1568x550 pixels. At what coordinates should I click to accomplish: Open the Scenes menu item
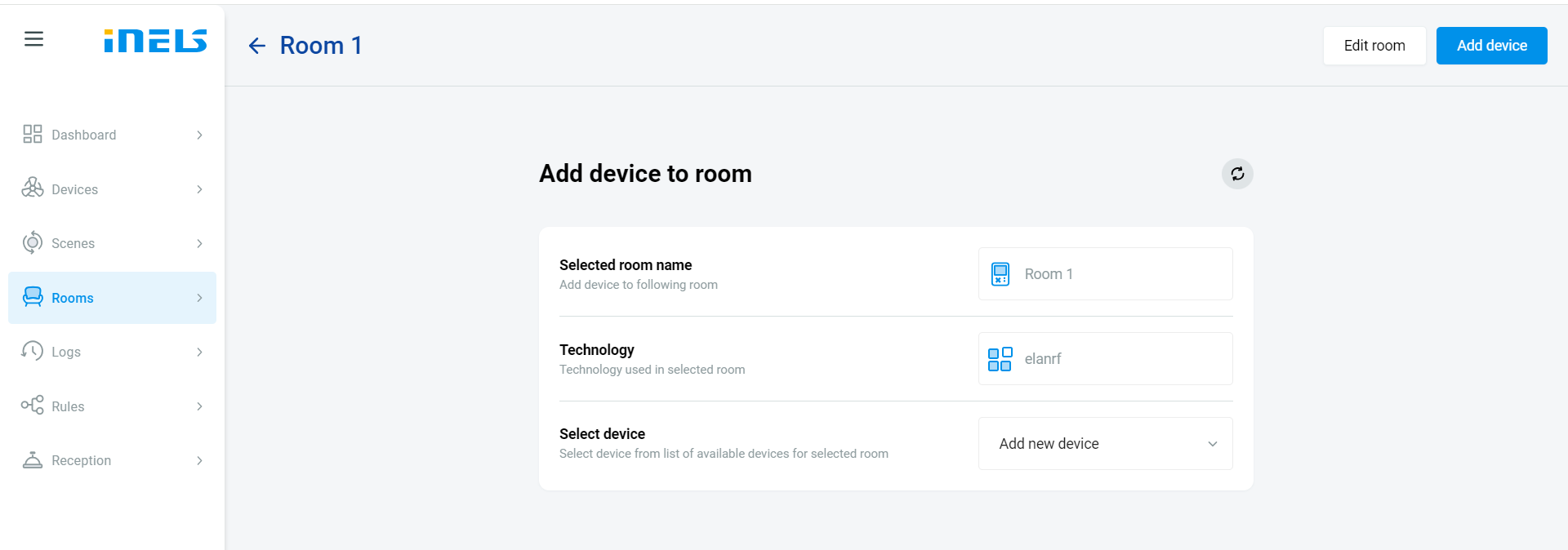tap(73, 243)
